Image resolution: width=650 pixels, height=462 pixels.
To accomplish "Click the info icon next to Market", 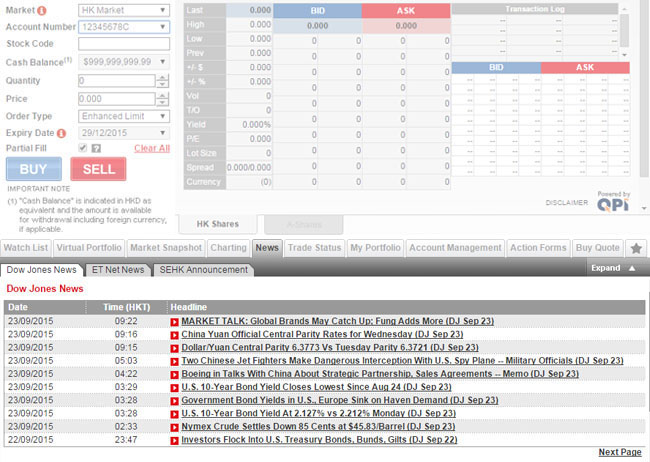I will pos(41,11).
